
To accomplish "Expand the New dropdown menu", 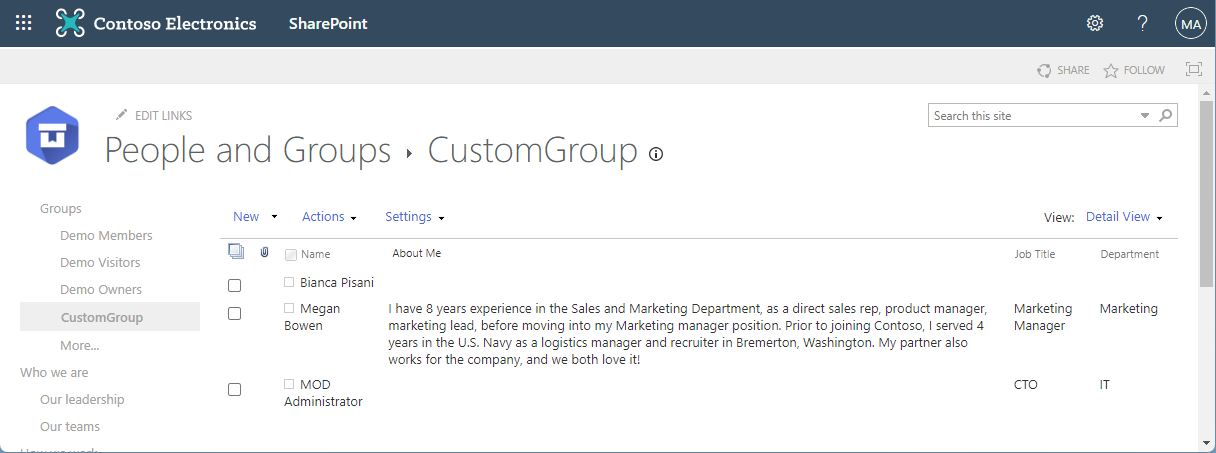I will (x=254, y=217).
